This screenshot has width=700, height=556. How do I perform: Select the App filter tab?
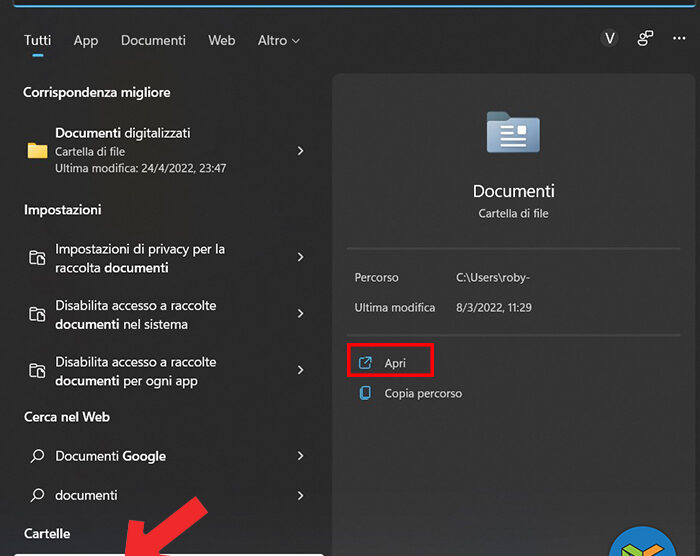pos(86,40)
